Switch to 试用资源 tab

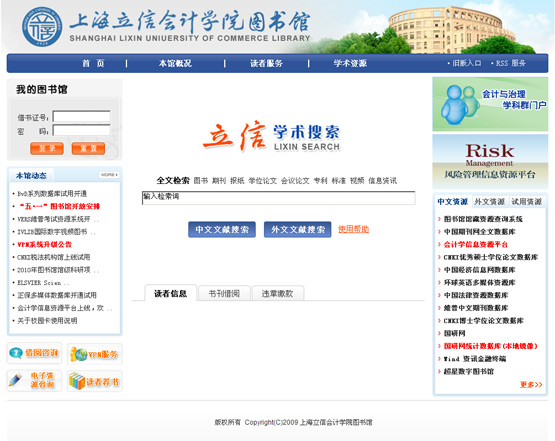[526, 202]
